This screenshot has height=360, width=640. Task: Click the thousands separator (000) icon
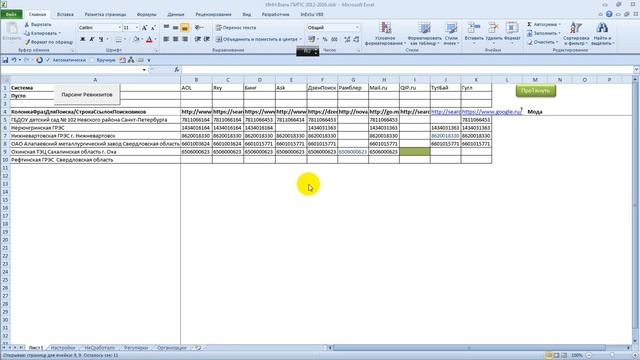tap(334, 39)
